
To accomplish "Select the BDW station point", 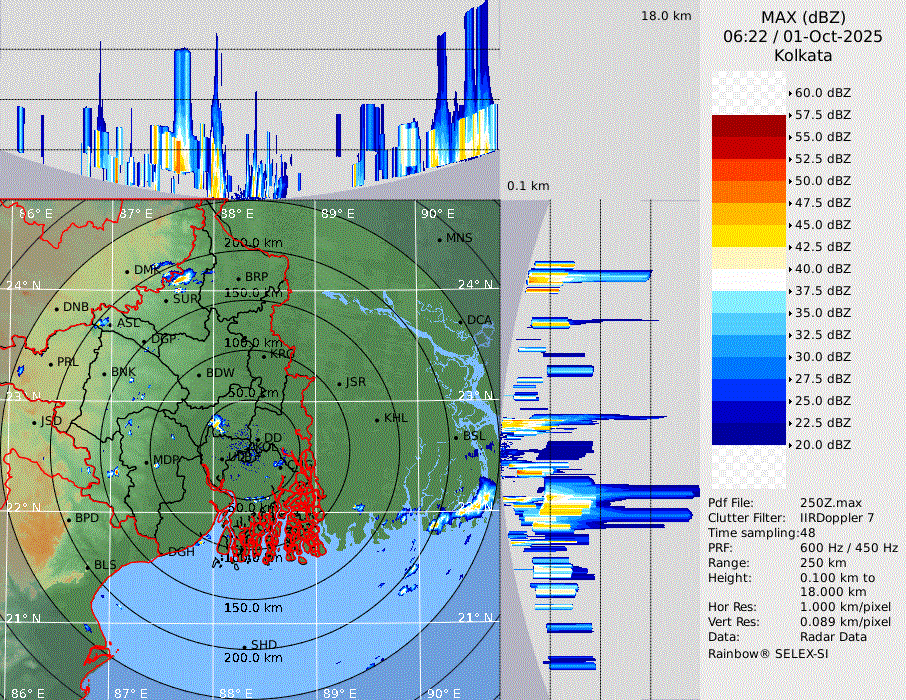I will [199, 375].
